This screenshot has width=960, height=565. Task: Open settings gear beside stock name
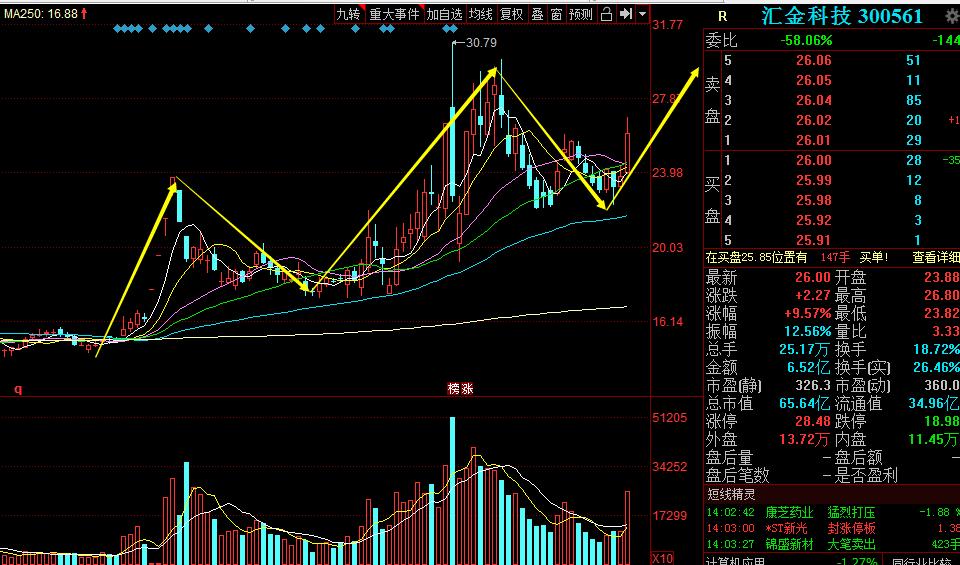[x=948, y=16]
